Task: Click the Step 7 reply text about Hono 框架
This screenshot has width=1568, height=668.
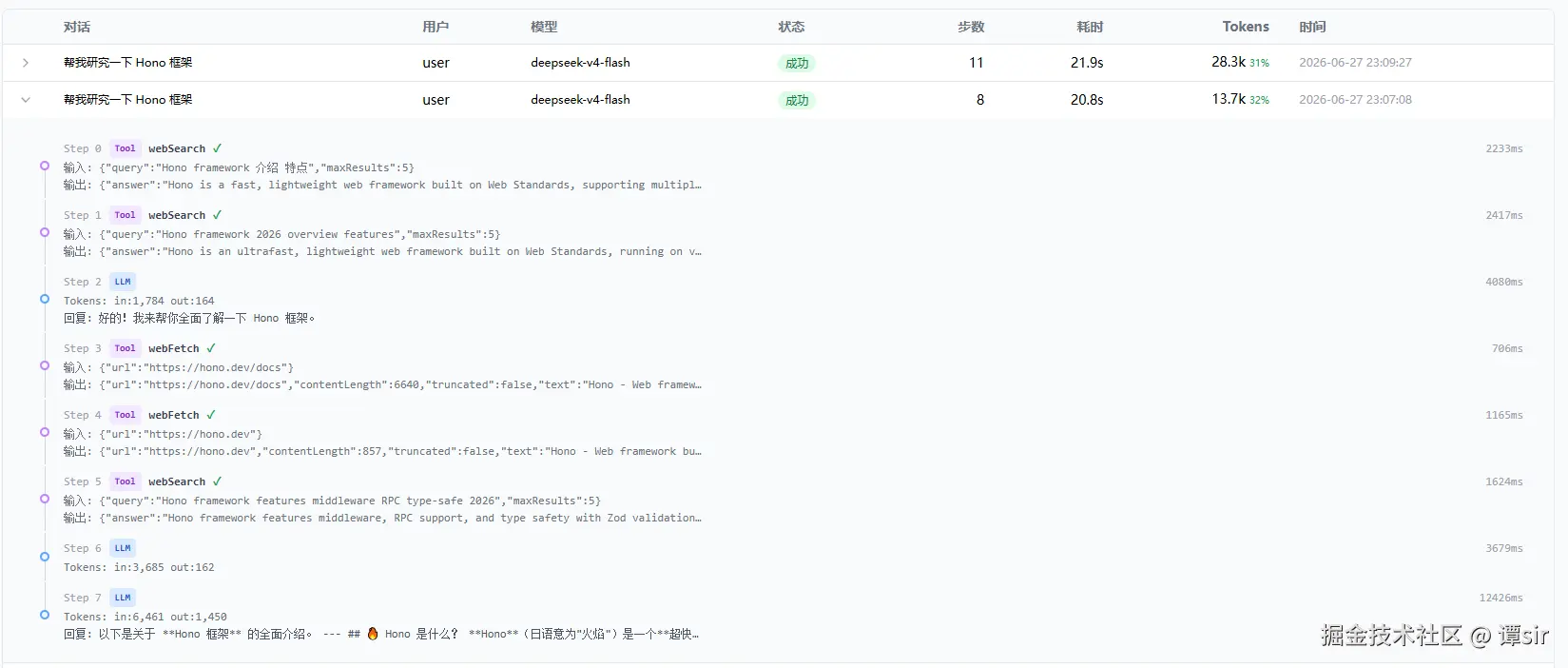Action: tap(381, 635)
